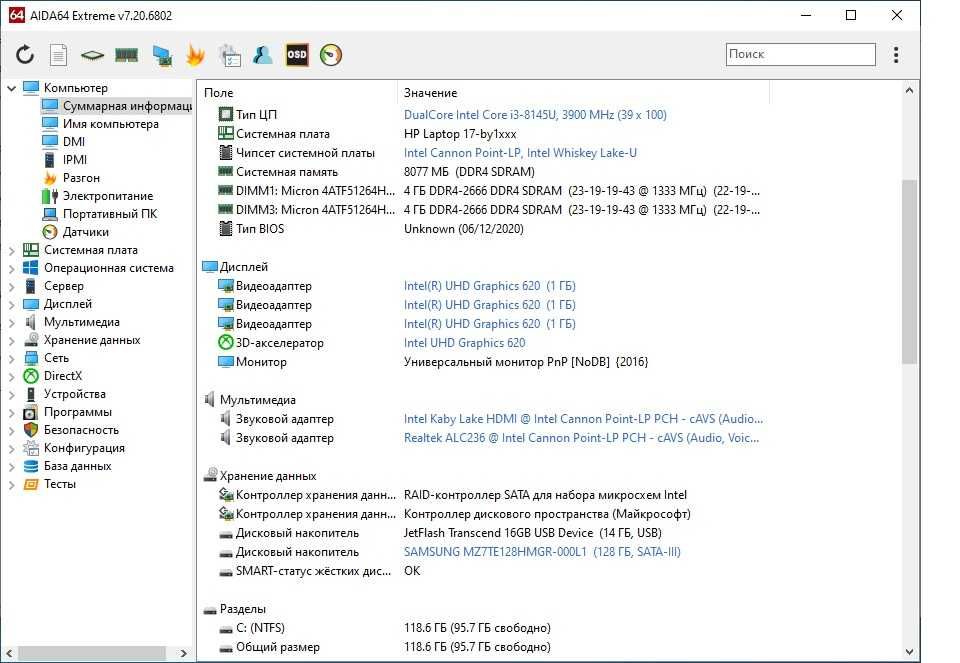Screen dimensions: 960x663
Task: Select Тесты in the tree
Action: [59, 484]
